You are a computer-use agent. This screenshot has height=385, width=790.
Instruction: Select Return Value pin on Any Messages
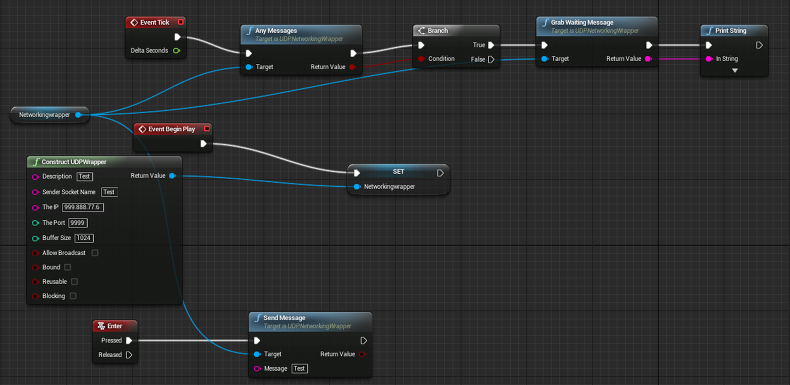pos(352,67)
